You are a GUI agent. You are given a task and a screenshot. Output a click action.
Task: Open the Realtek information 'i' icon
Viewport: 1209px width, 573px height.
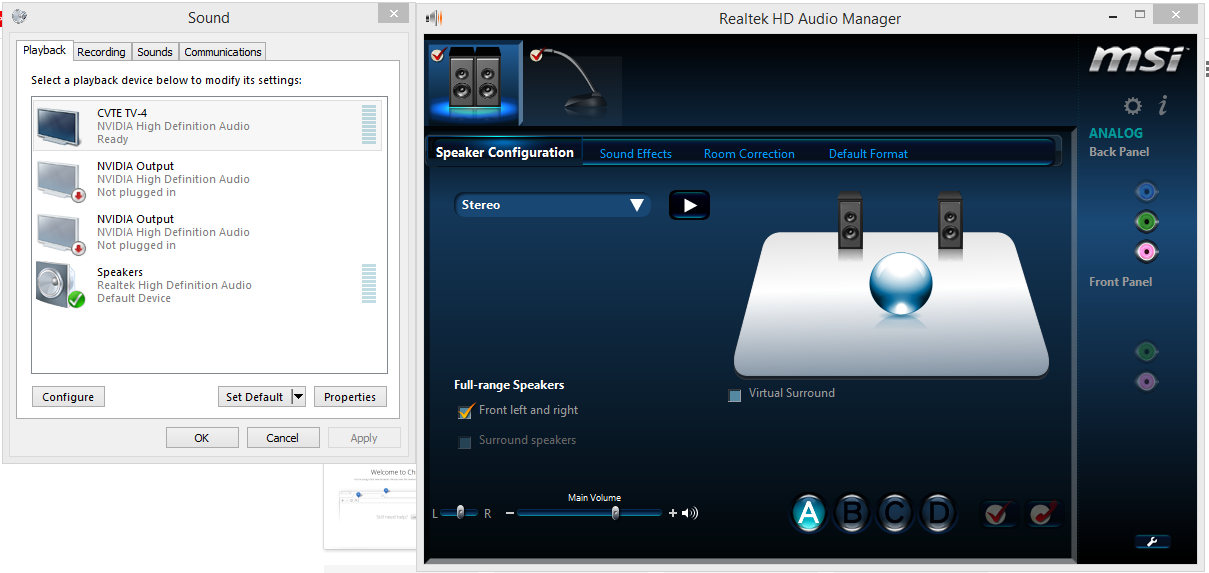point(1163,105)
